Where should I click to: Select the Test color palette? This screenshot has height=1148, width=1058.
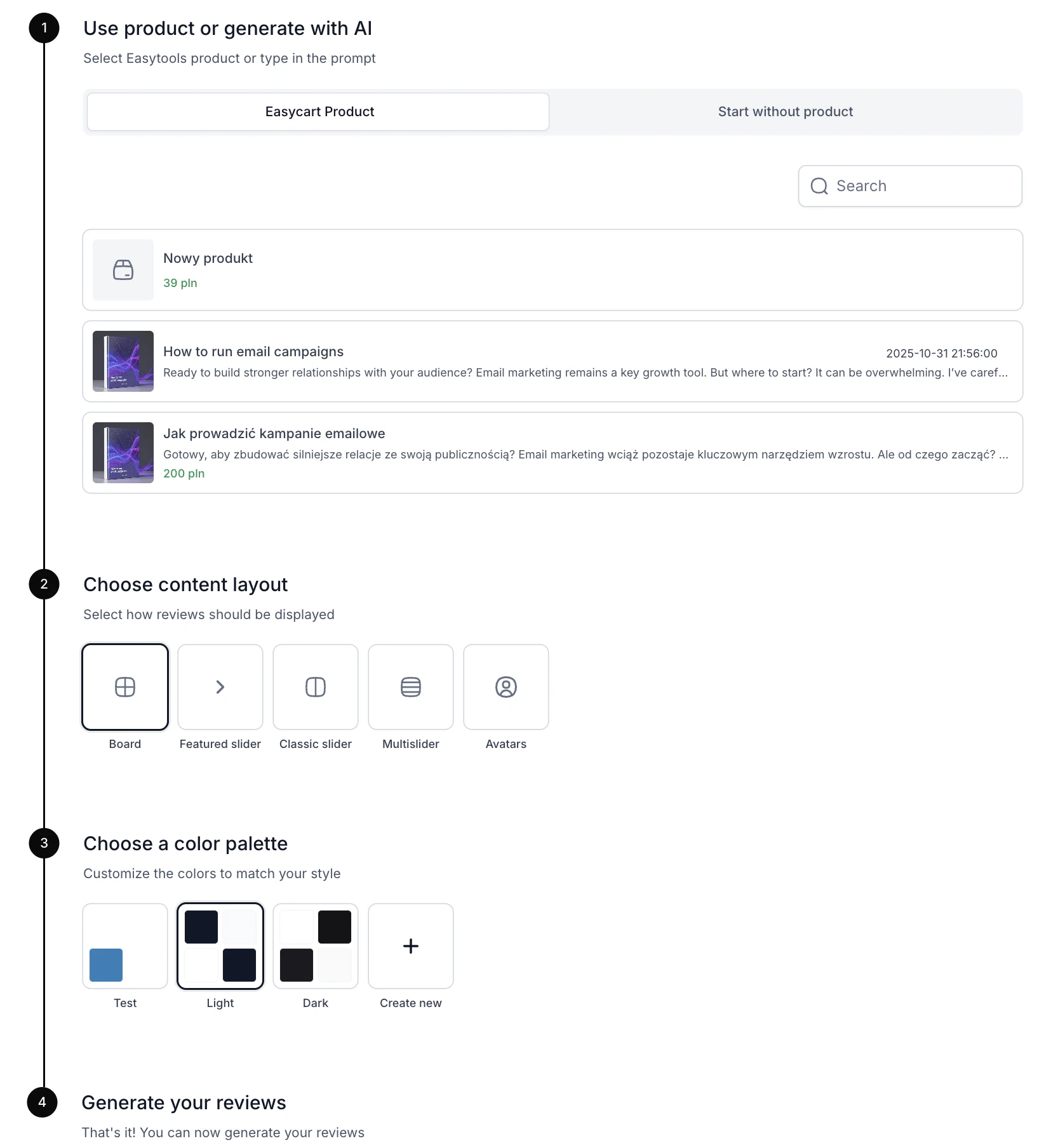tap(125, 946)
